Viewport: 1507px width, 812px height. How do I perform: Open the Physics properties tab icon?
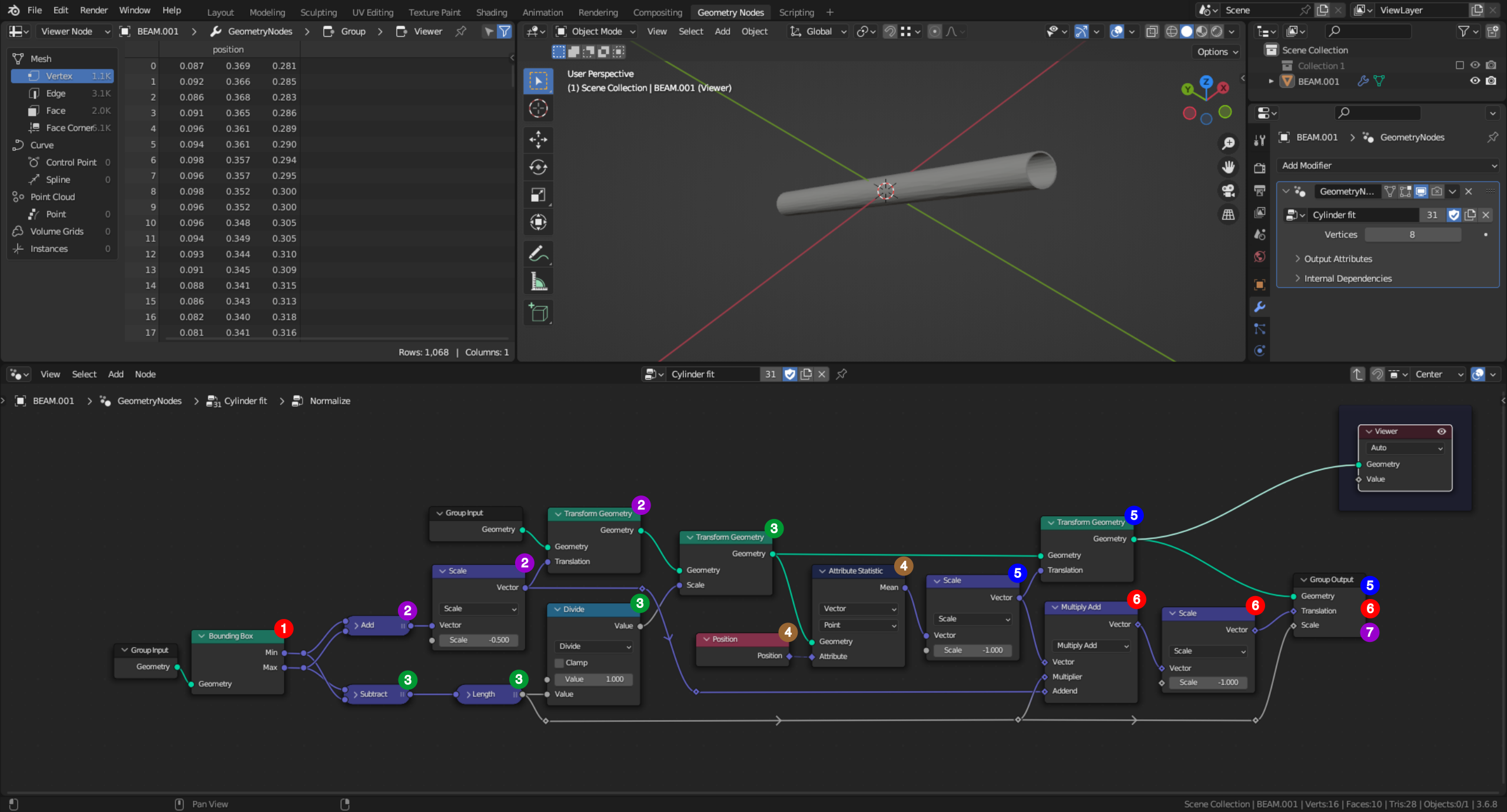[x=1260, y=351]
